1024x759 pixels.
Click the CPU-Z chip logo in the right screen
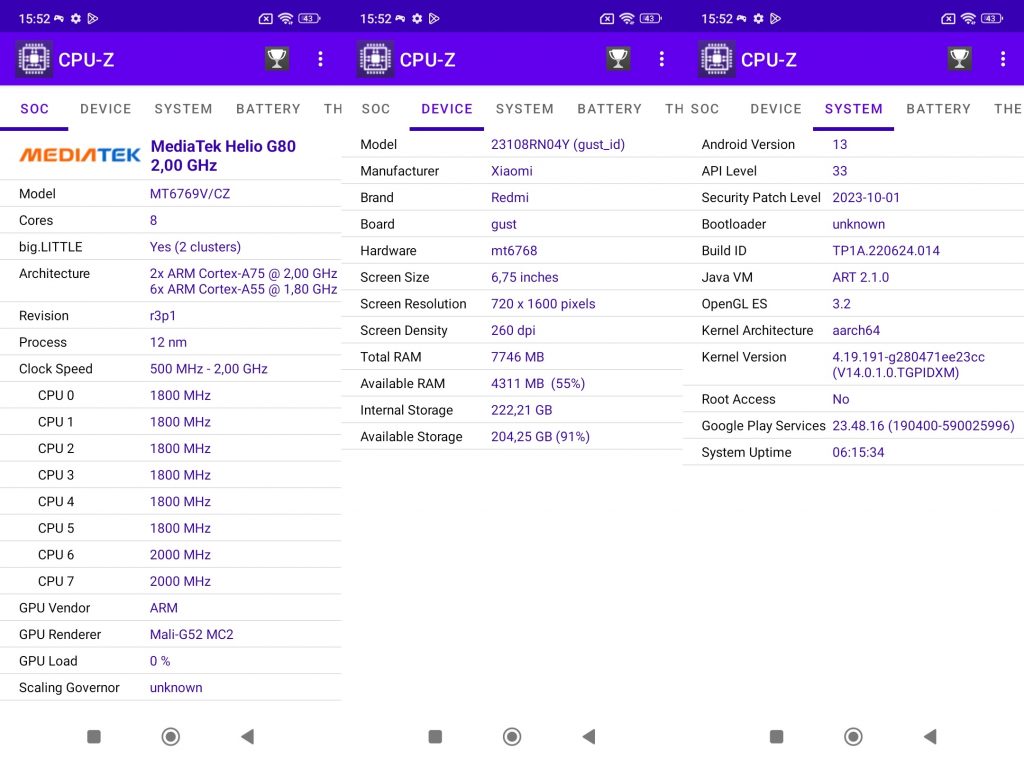tap(716, 59)
